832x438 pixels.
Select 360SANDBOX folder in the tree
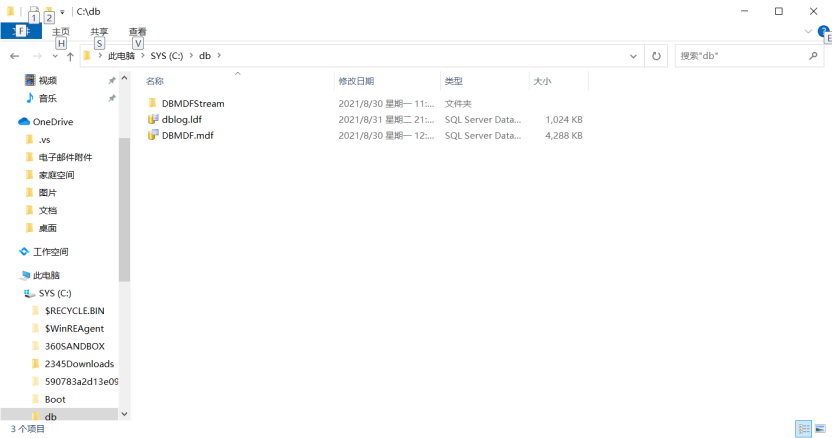[74, 346]
